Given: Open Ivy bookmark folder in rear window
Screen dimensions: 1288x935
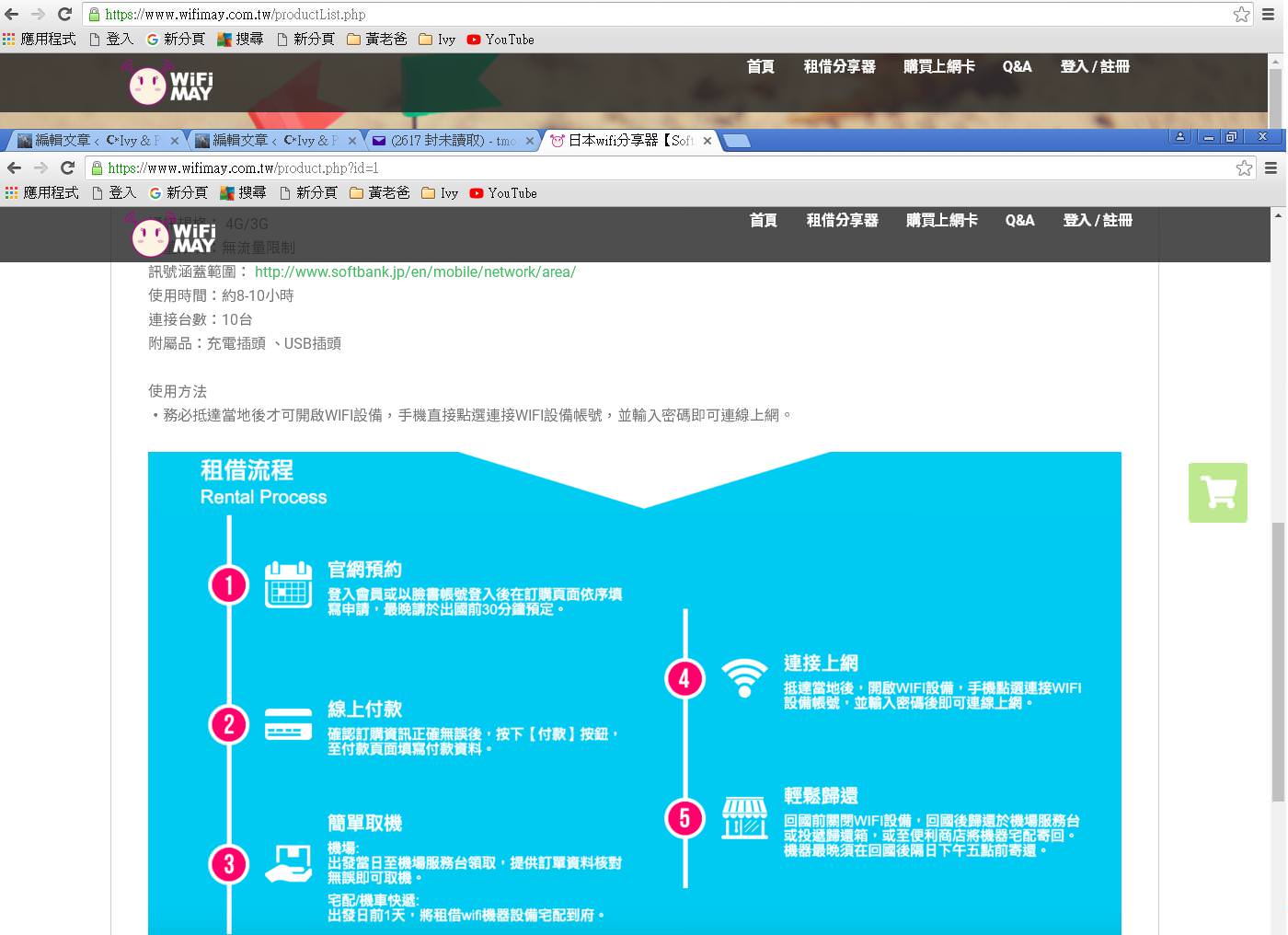Looking at the screenshot, I should coord(437,40).
